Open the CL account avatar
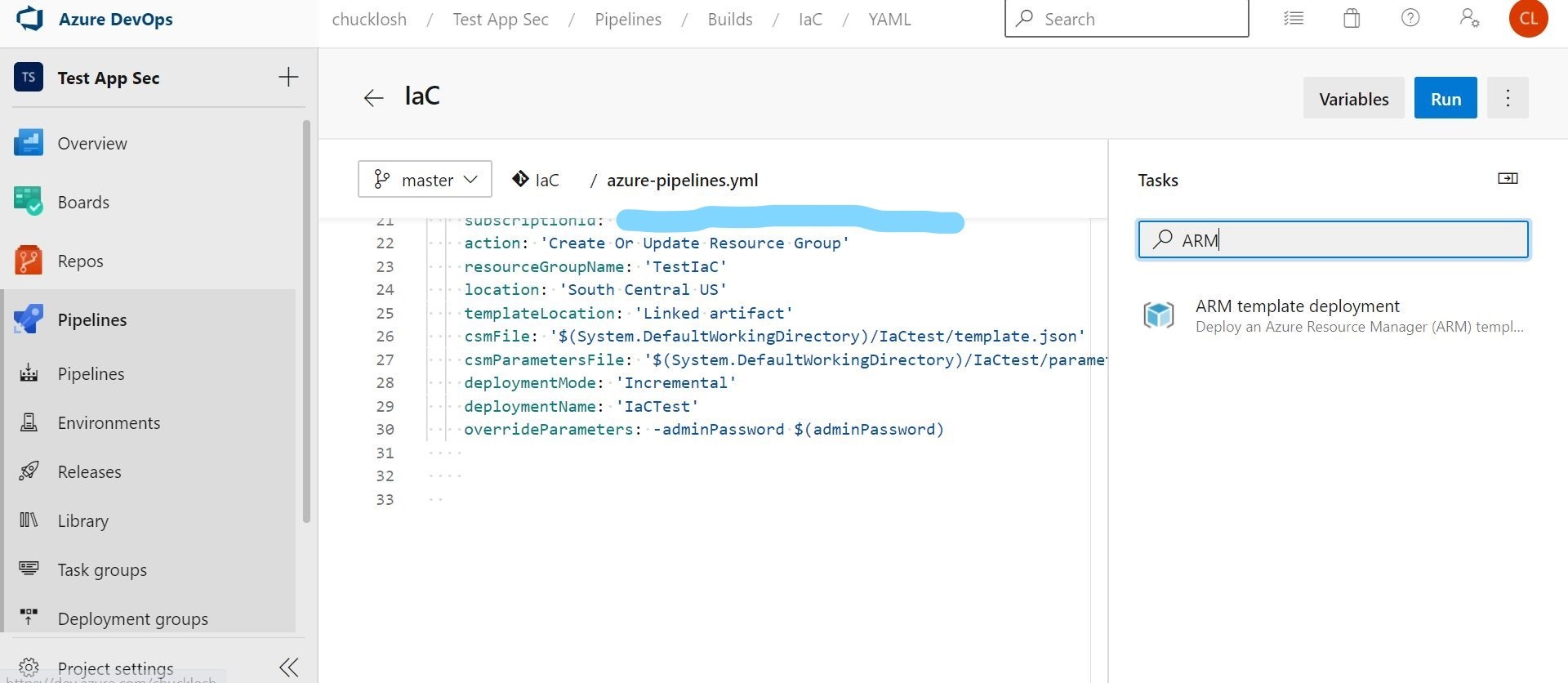1568x683 pixels. pyautogui.click(x=1528, y=19)
